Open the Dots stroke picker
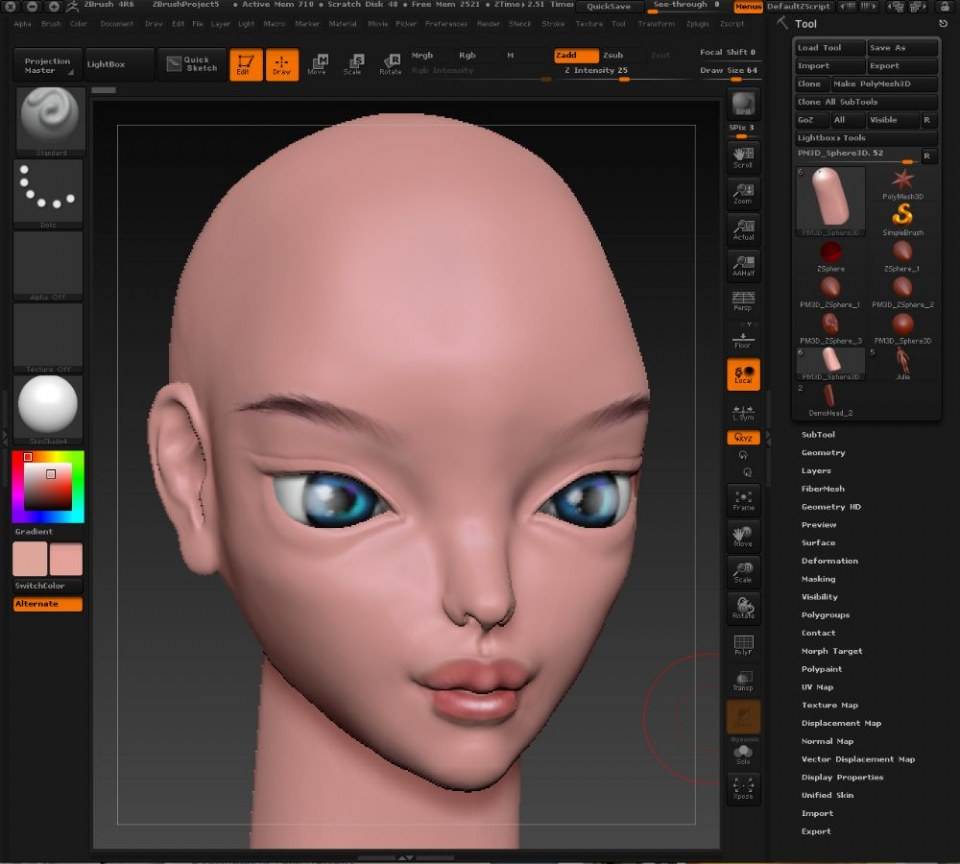This screenshot has width=960, height=864. [48, 192]
